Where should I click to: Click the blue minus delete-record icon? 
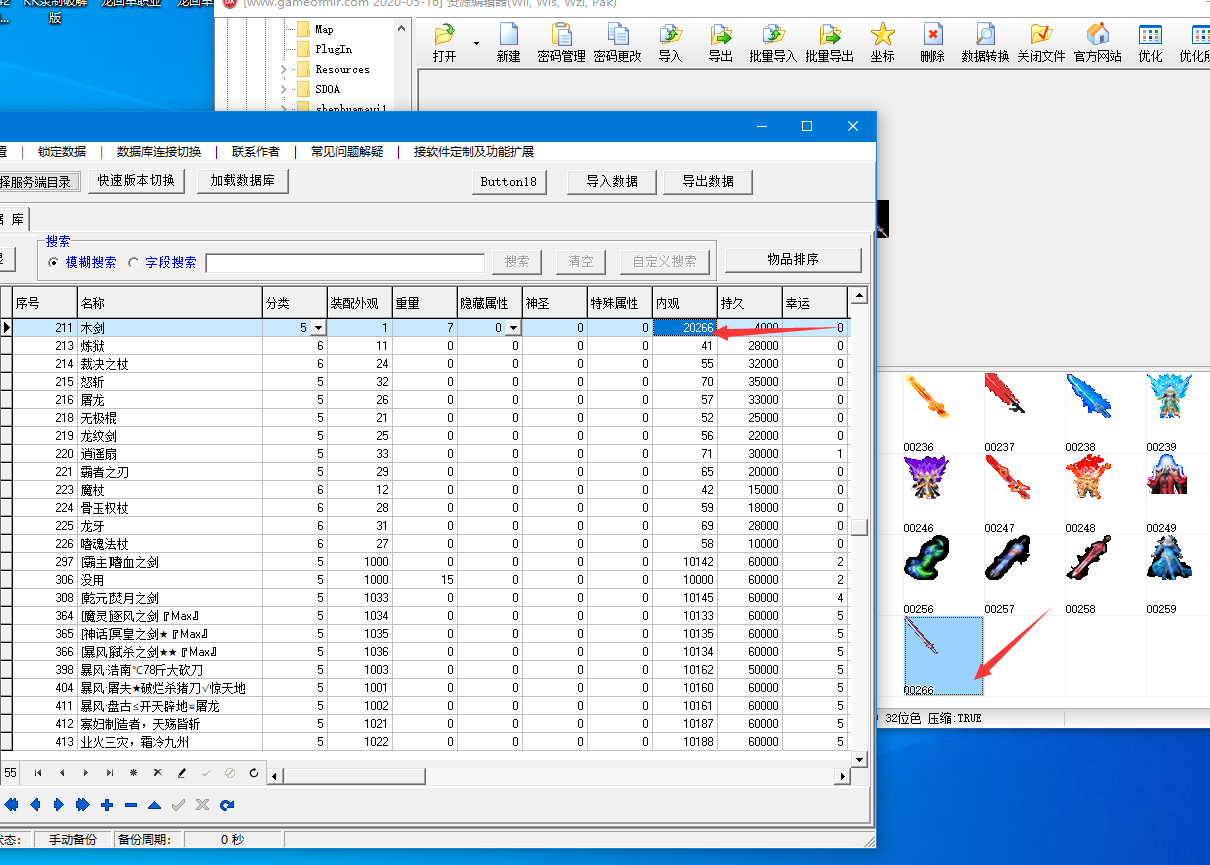tap(130, 805)
